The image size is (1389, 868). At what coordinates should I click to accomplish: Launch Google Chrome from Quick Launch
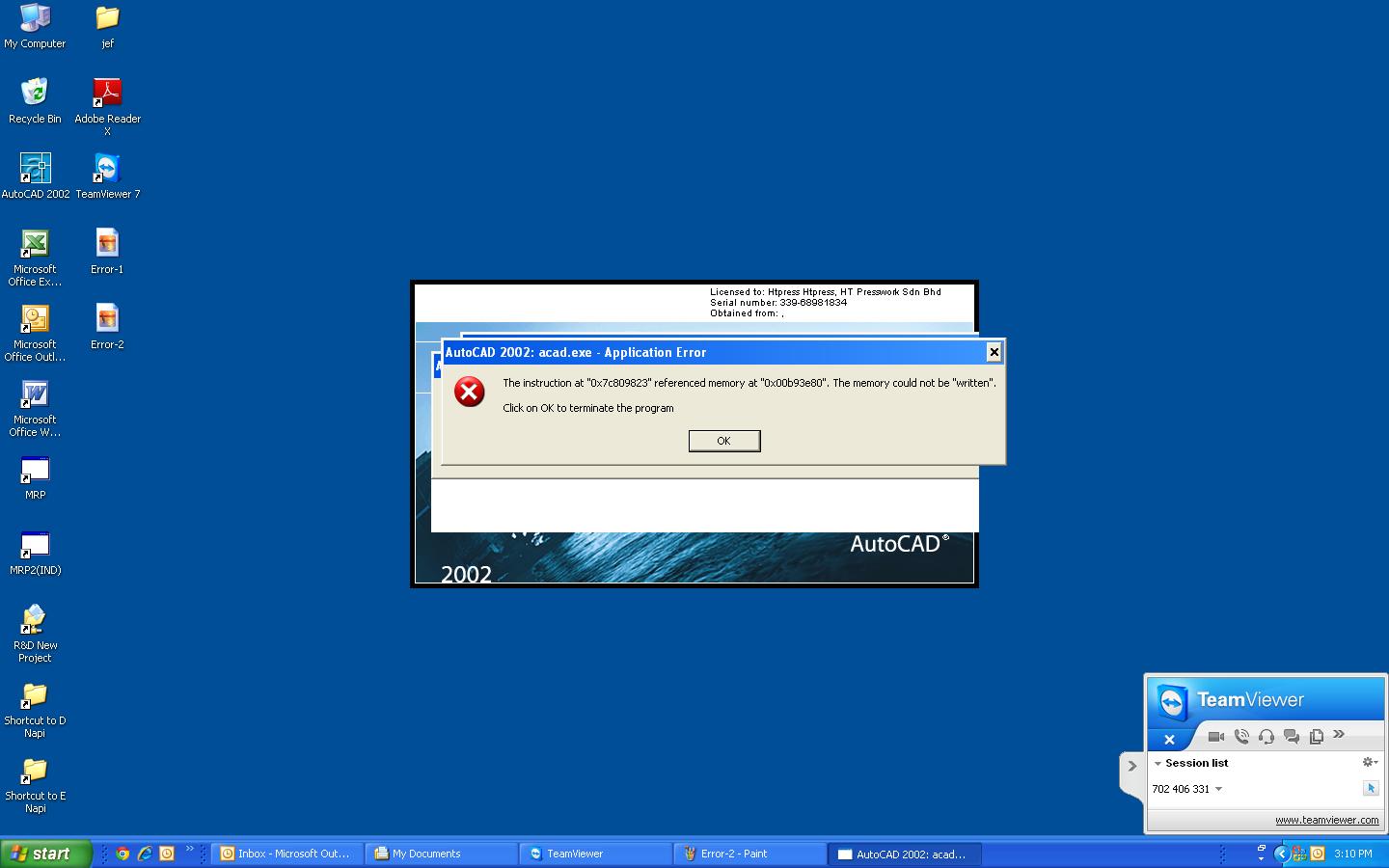[x=123, y=854]
